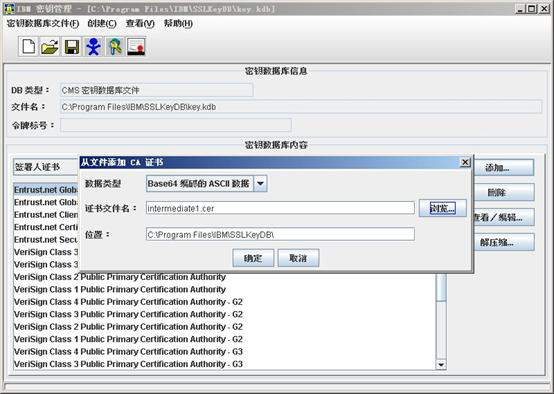Expand the 数据类型 Base64 dropdown arrow
Screen dimensions: 554x394
(x=260, y=184)
